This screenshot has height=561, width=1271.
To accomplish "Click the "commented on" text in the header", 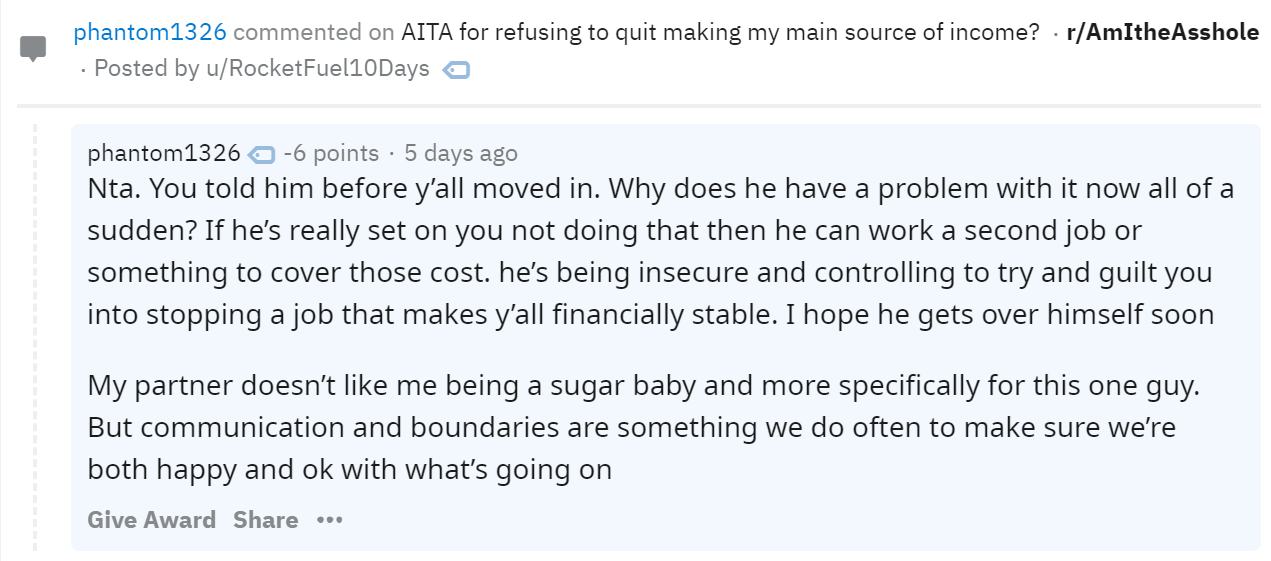I will point(313,32).
